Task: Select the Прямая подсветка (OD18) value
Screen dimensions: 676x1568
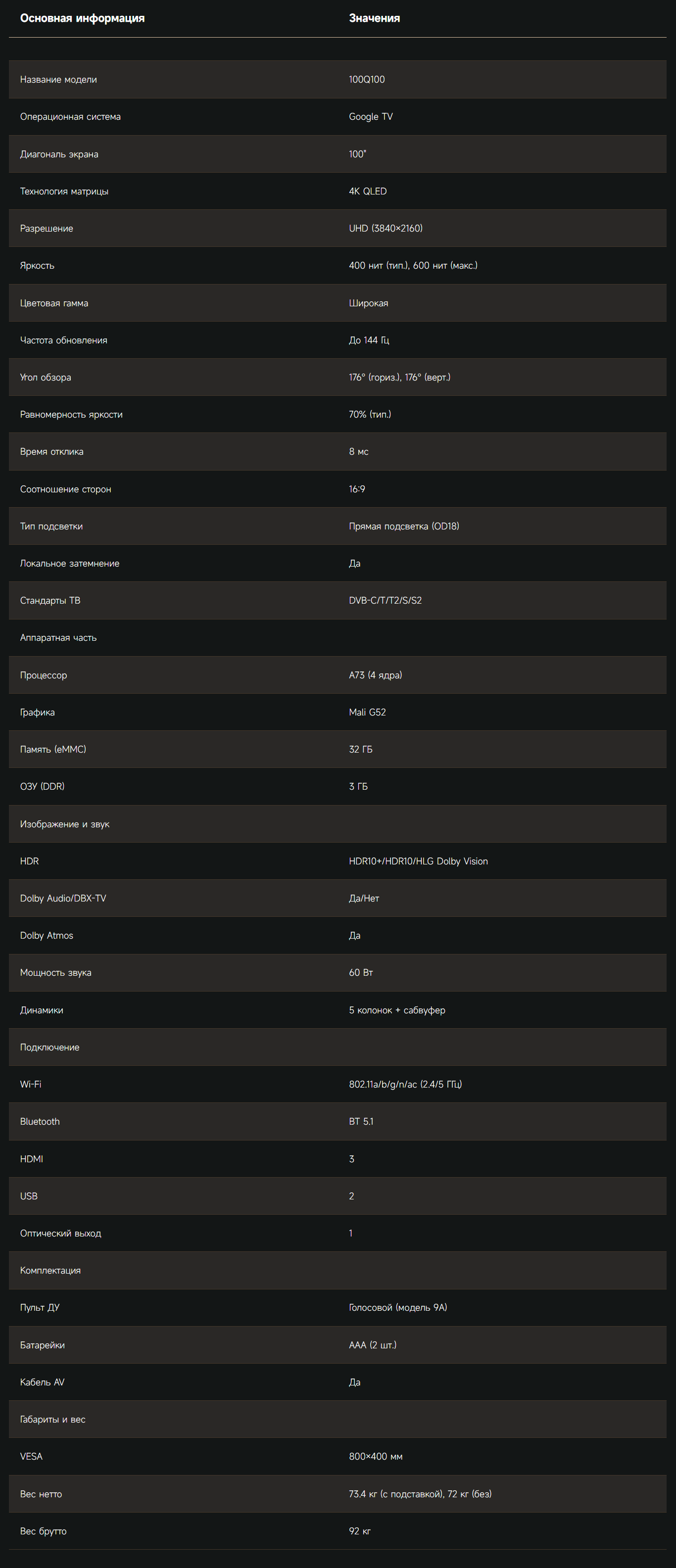Action: 404,526
